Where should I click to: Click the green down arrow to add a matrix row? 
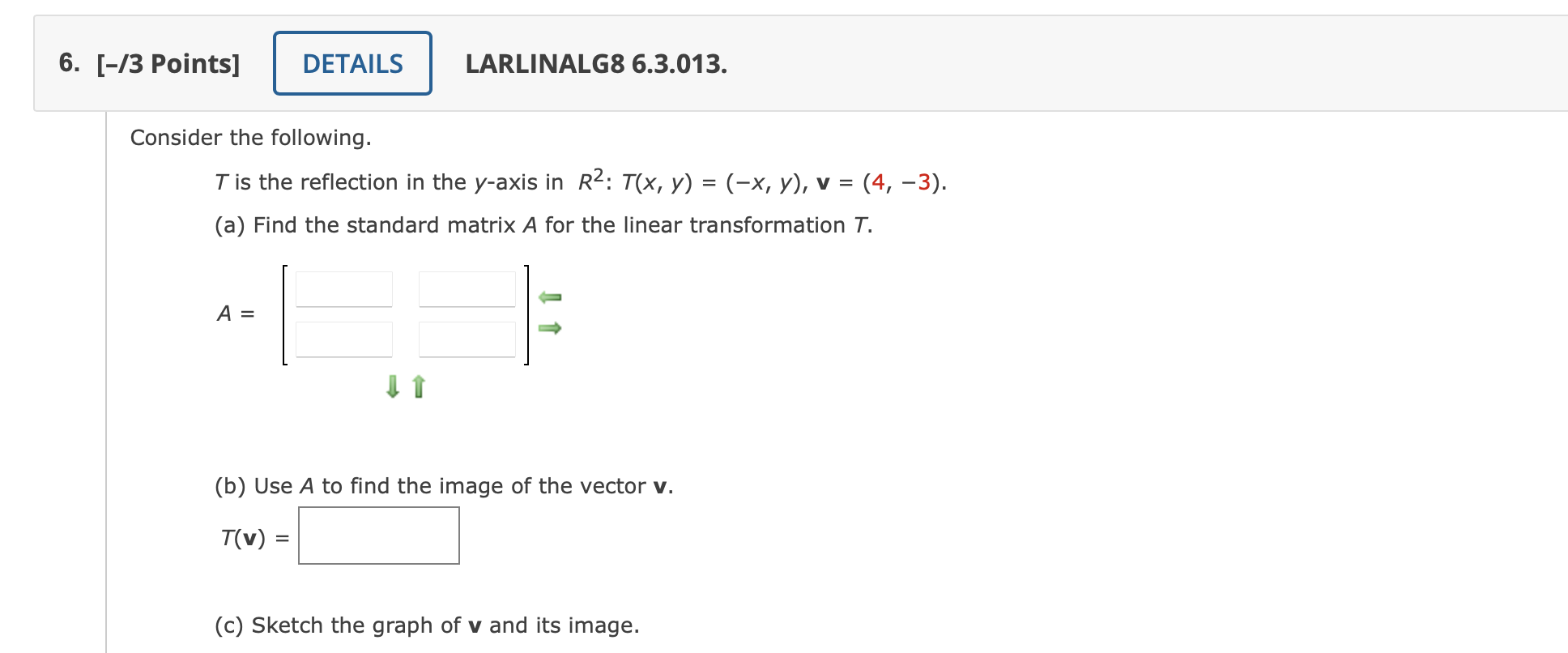(x=392, y=387)
